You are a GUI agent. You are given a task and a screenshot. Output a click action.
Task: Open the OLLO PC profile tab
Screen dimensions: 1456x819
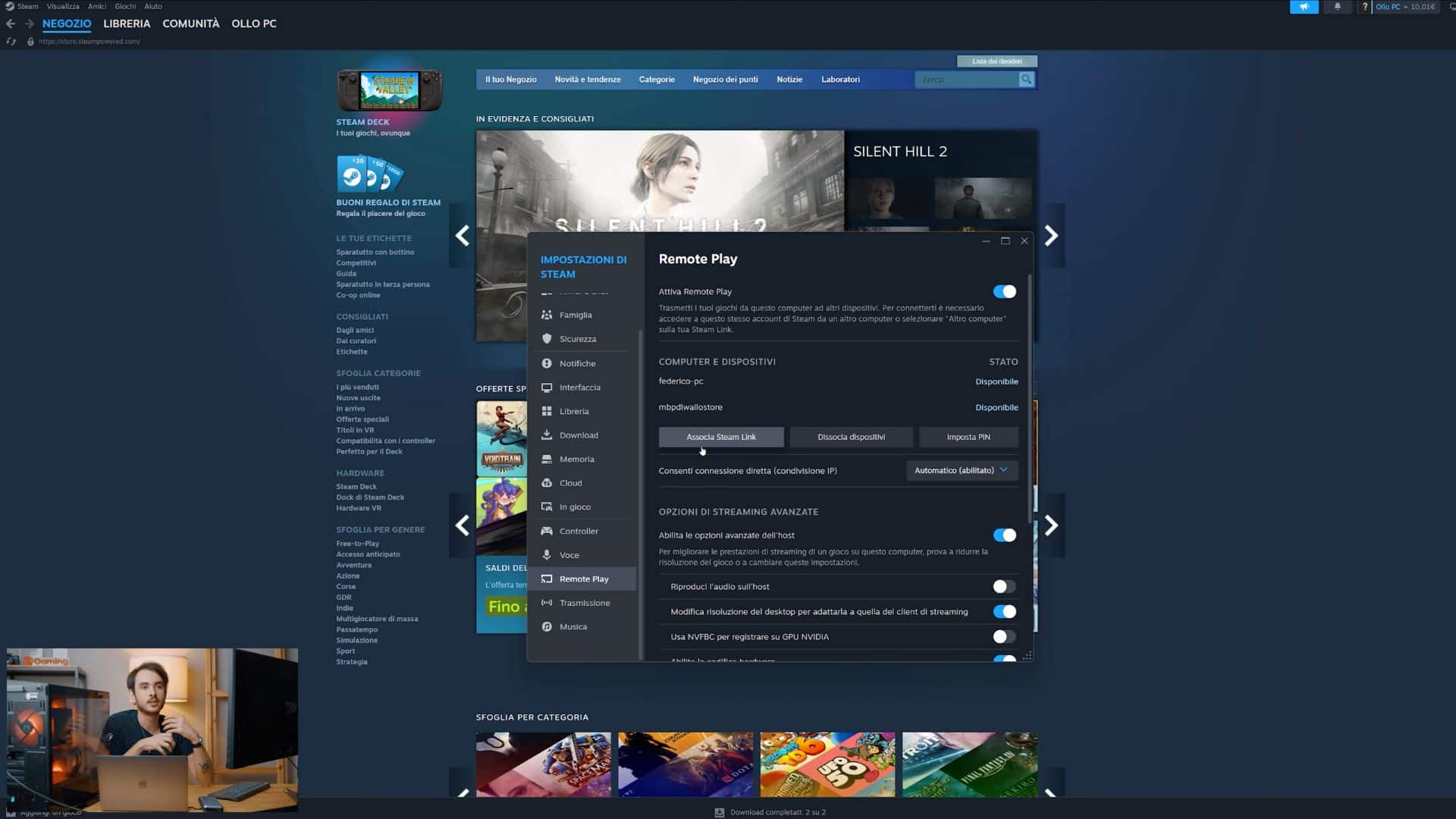[254, 24]
